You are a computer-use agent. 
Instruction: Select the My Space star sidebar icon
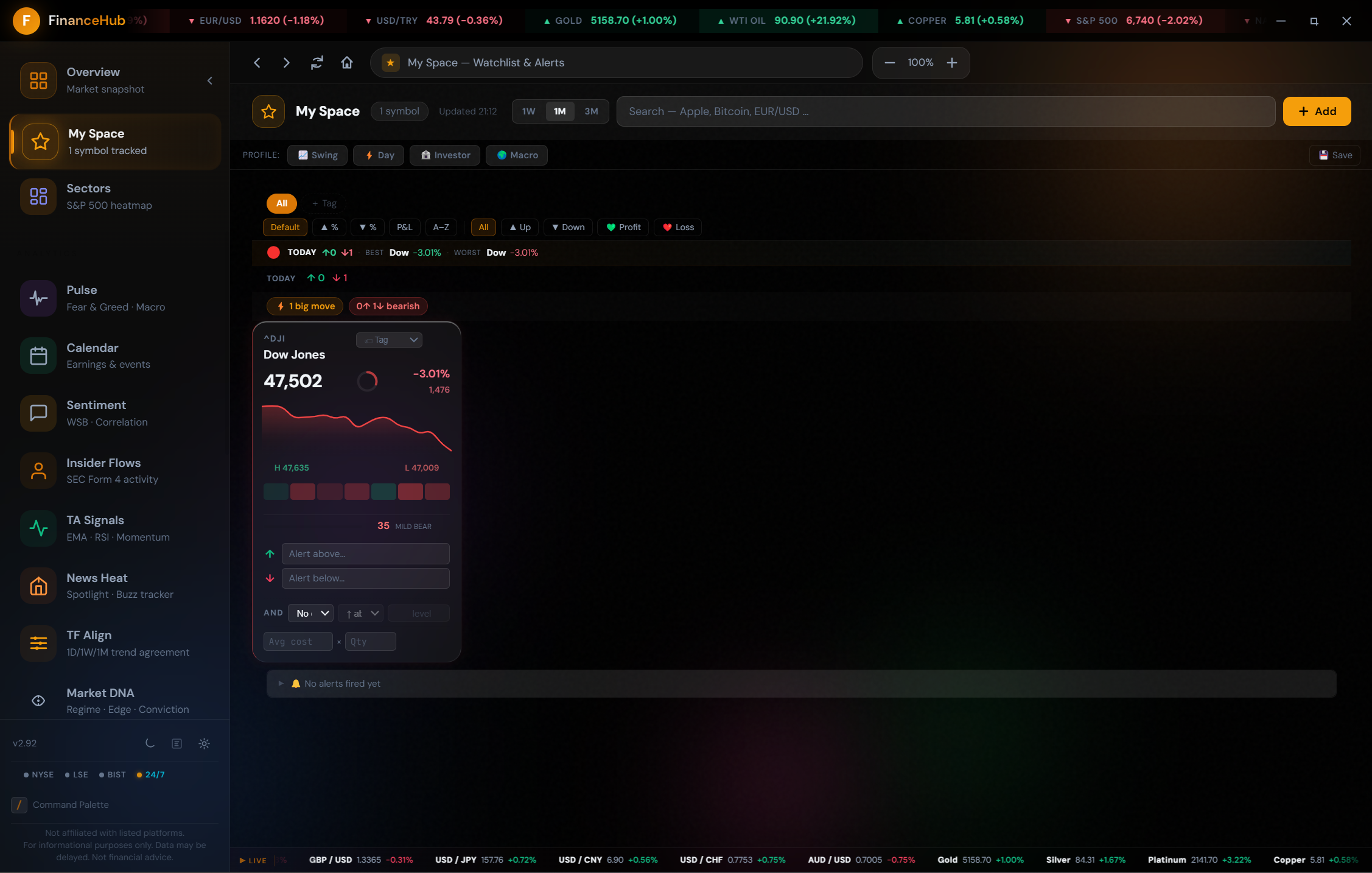click(40, 142)
